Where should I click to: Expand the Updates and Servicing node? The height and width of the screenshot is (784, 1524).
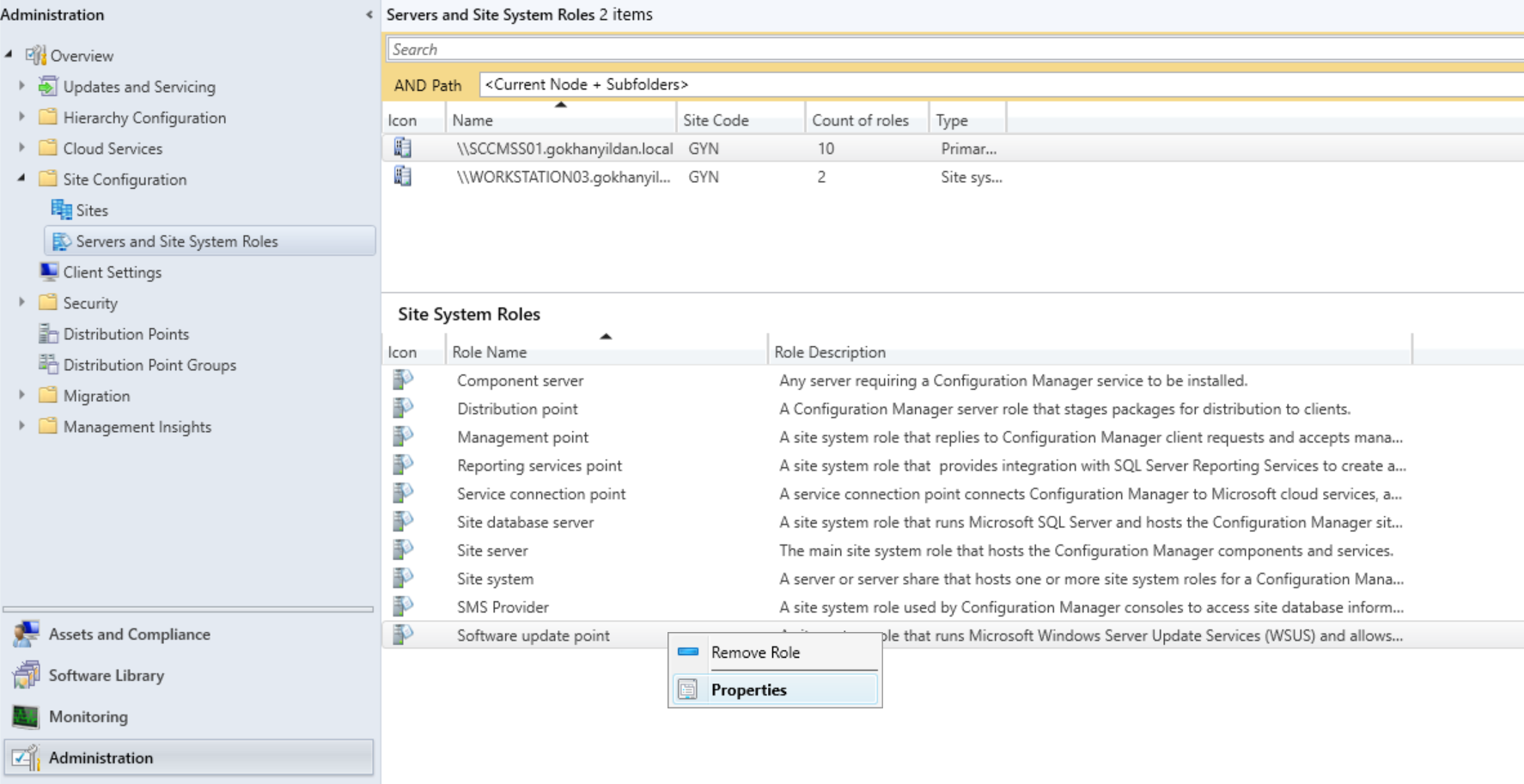pyautogui.click(x=21, y=86)
